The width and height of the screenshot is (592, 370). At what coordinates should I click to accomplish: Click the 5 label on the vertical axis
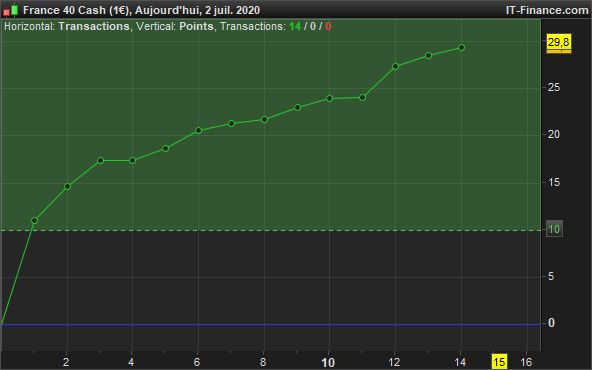pyautogui.click(x=551, y=276)
